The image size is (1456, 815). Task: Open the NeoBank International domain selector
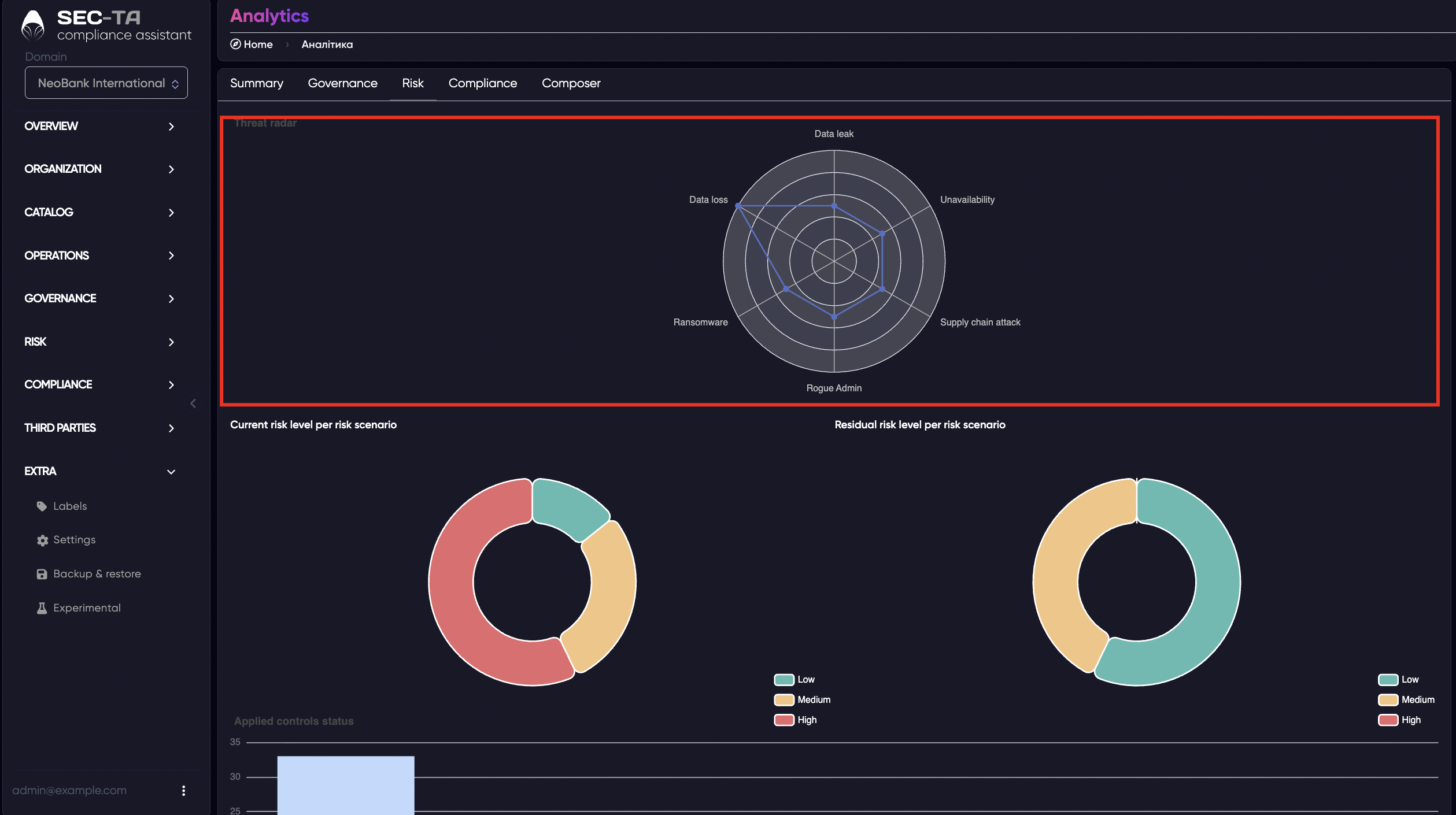point(106,83)
